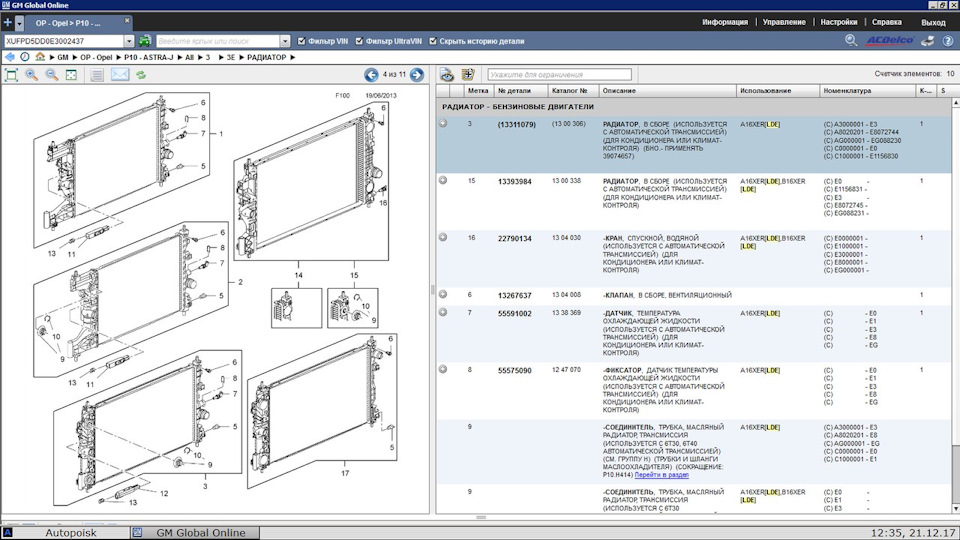
Task: Click the round icon for part 55591002
Action: pos(443,312)
